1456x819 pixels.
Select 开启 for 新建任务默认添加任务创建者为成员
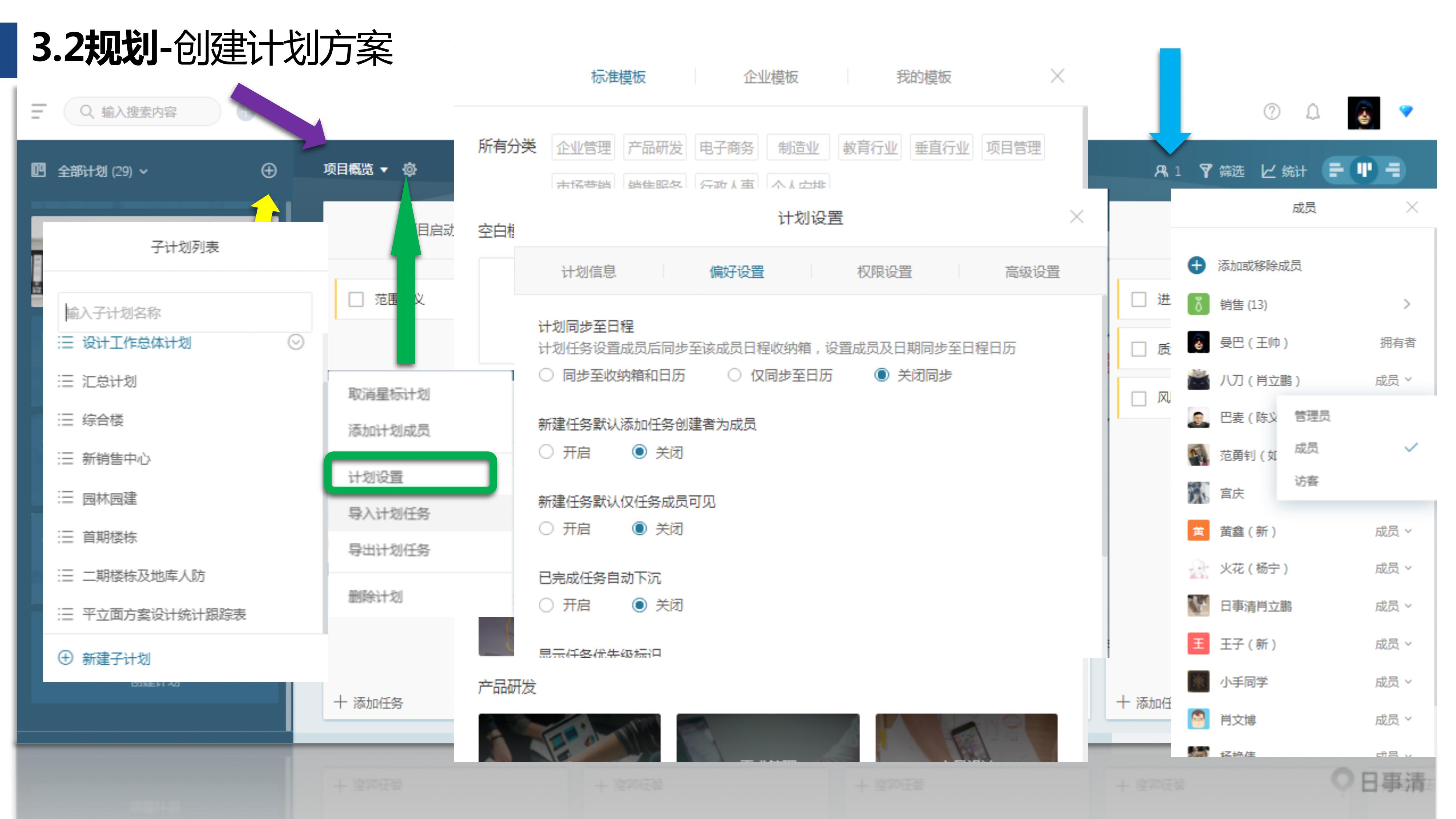pos(546,452)
